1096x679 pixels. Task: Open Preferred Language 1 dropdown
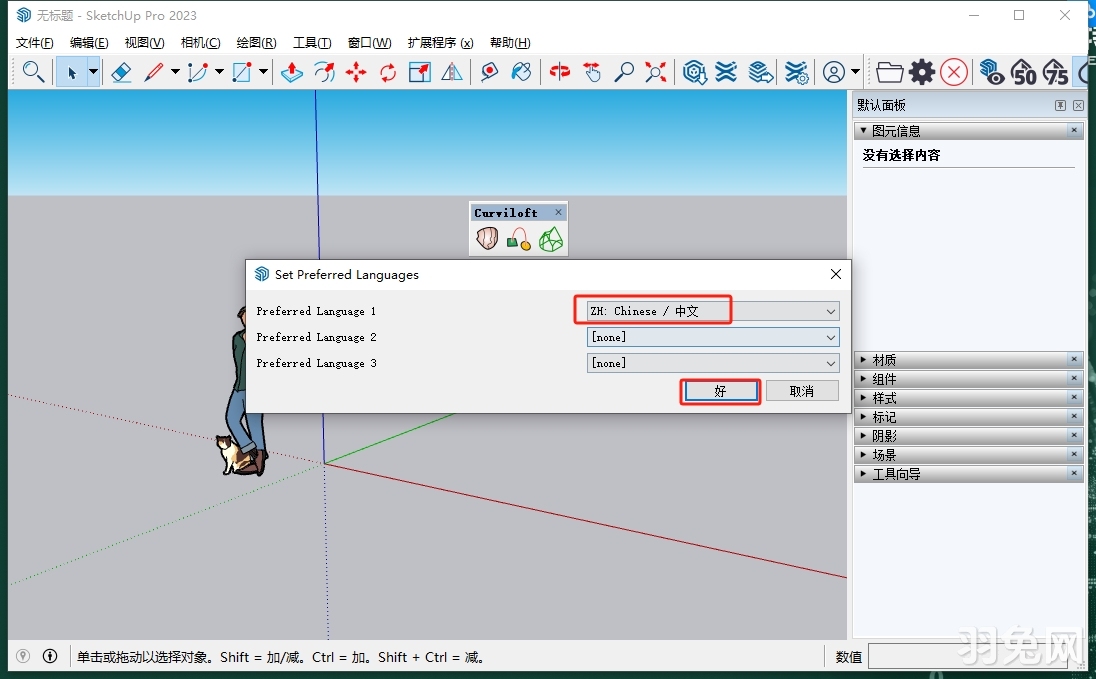pos(712,311)
